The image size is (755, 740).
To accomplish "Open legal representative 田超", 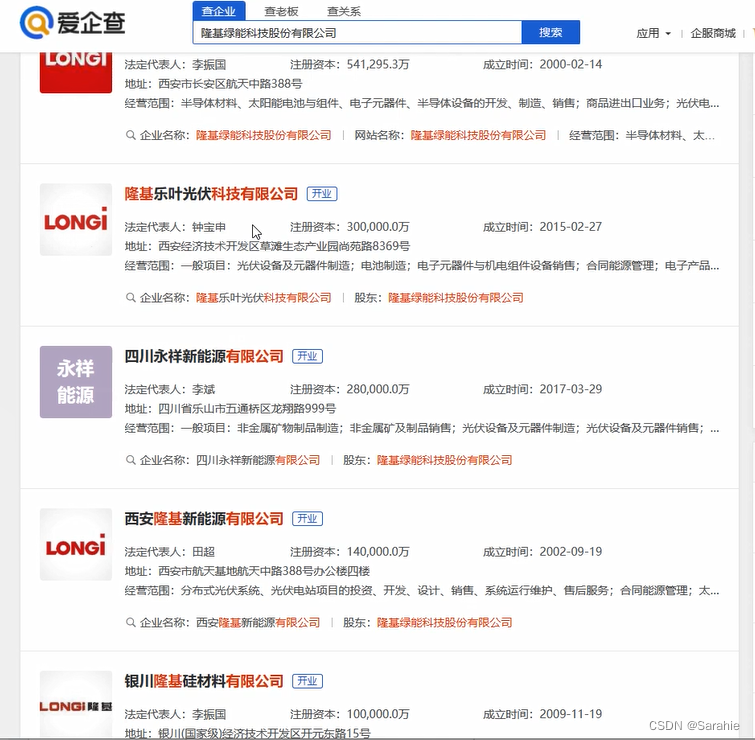I will [203, 552].
